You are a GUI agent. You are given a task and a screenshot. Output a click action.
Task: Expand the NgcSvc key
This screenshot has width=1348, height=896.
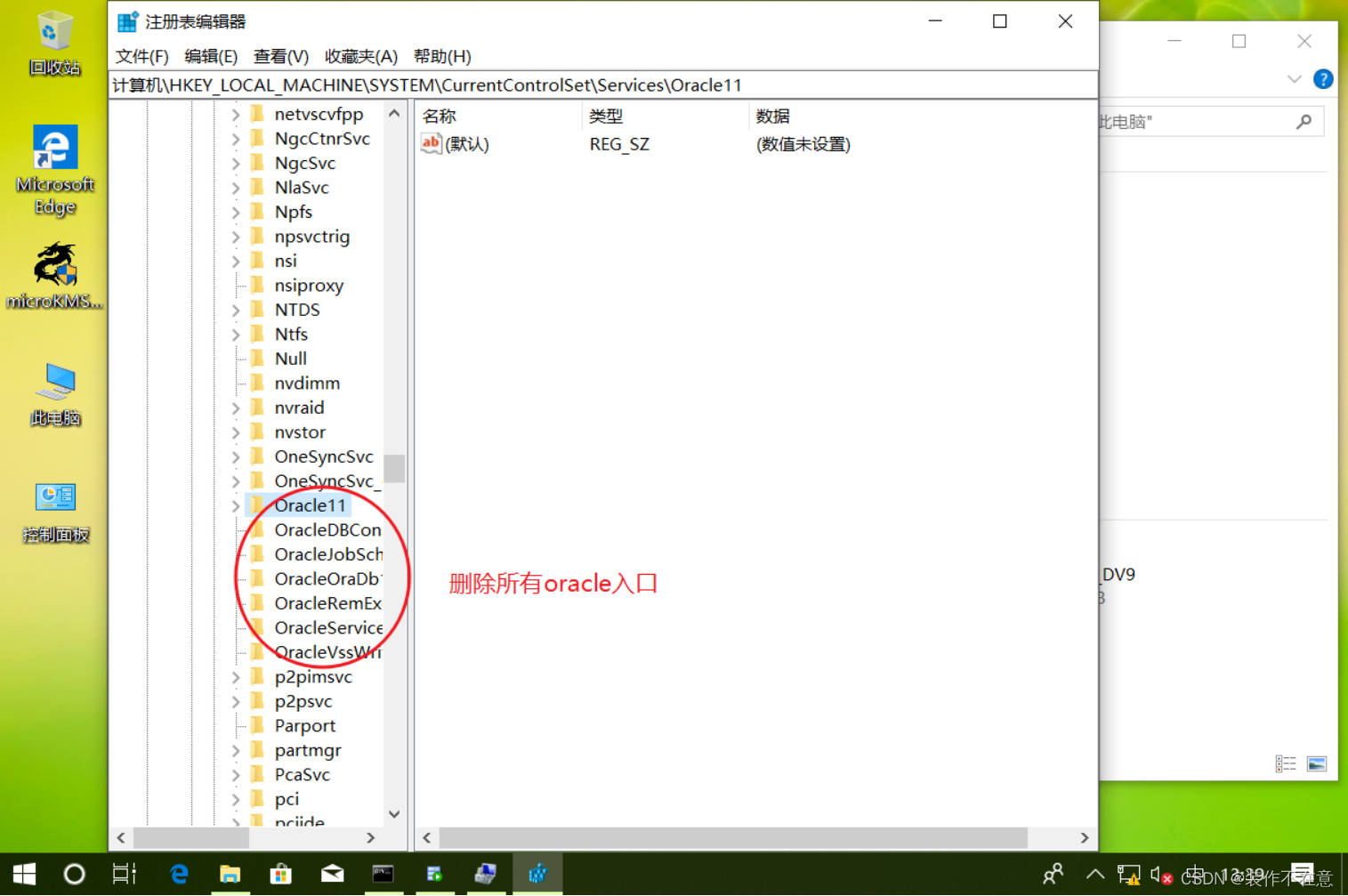236,164
